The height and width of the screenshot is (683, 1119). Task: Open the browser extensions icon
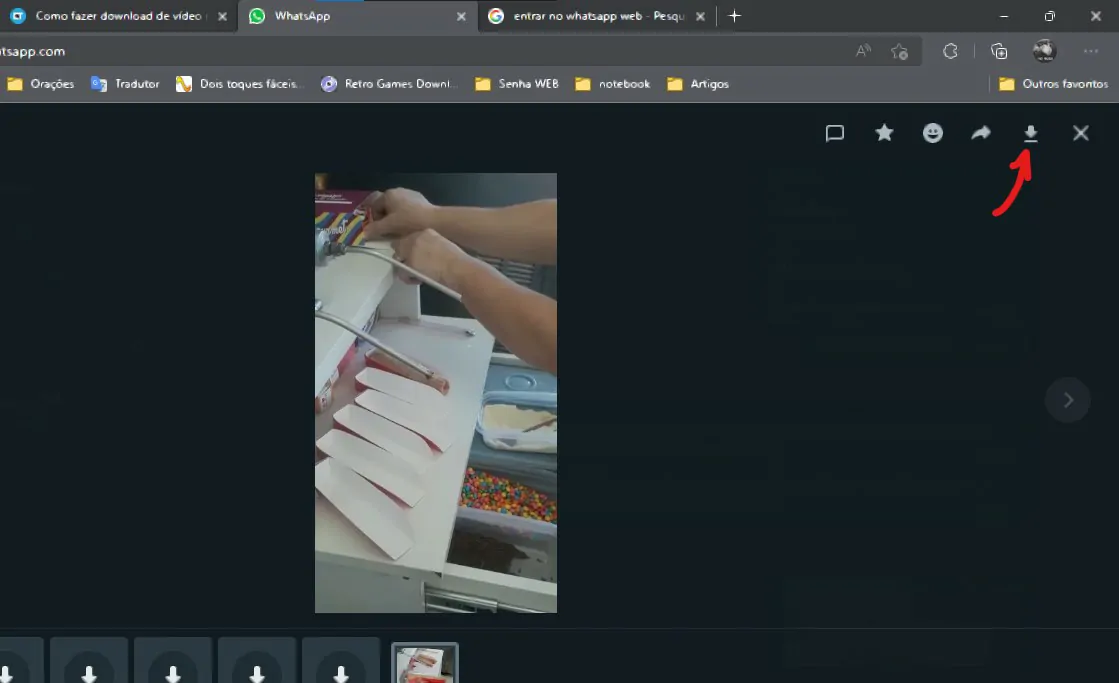click(x=950, y=51)
